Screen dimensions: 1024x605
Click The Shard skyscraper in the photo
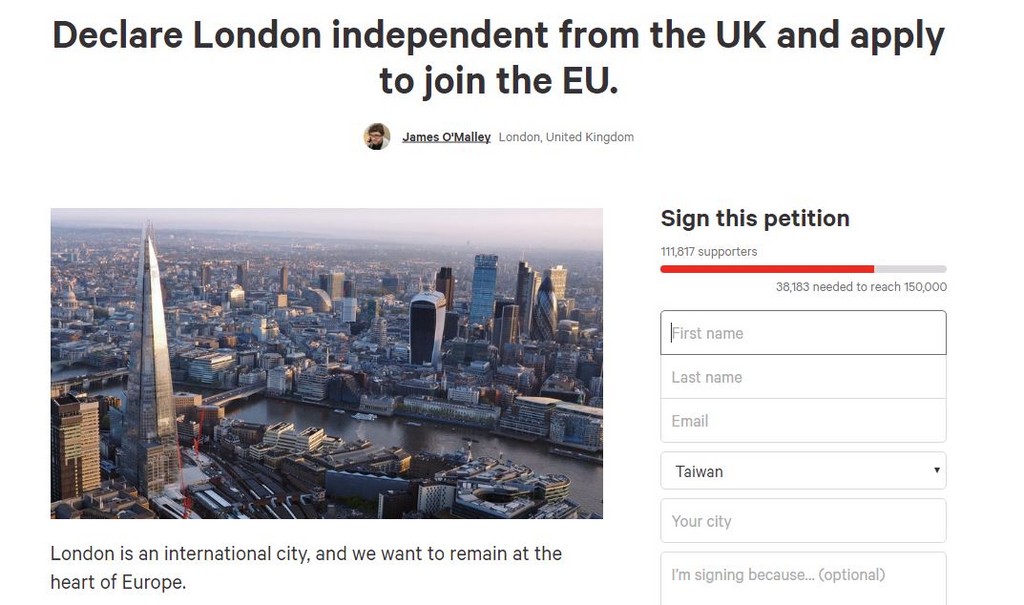click(x=150, y=370)
